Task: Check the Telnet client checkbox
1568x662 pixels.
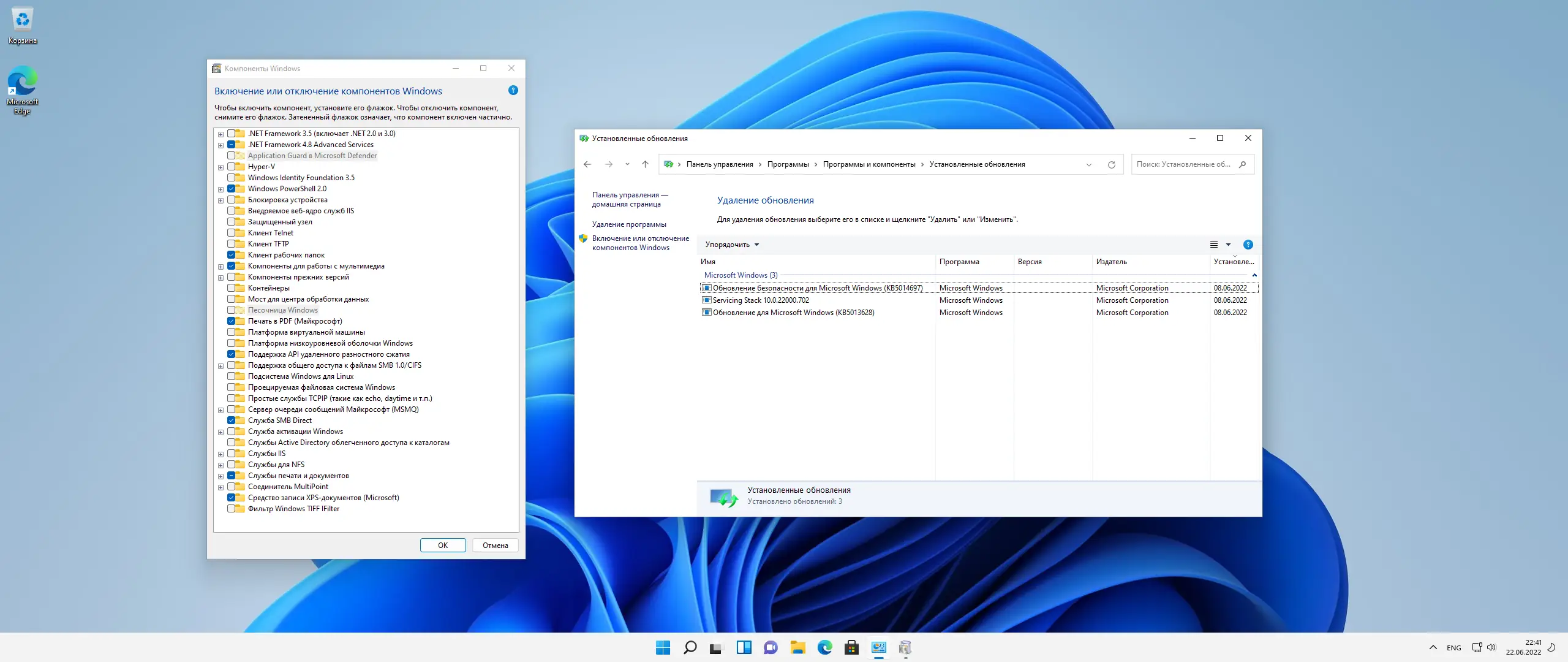Action: (232, 233)
